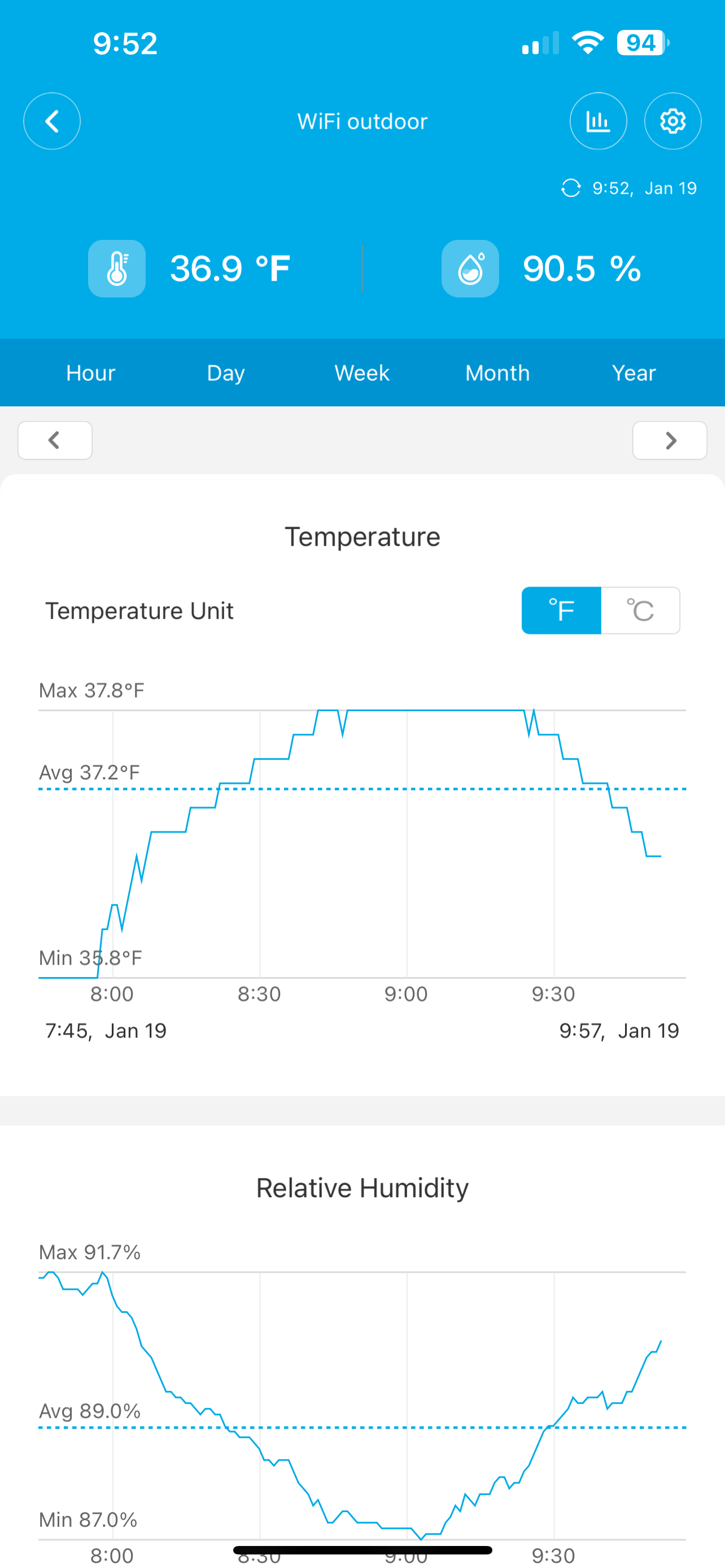Tap the humidity droplet icon
725x1568 pixels.
470,269
